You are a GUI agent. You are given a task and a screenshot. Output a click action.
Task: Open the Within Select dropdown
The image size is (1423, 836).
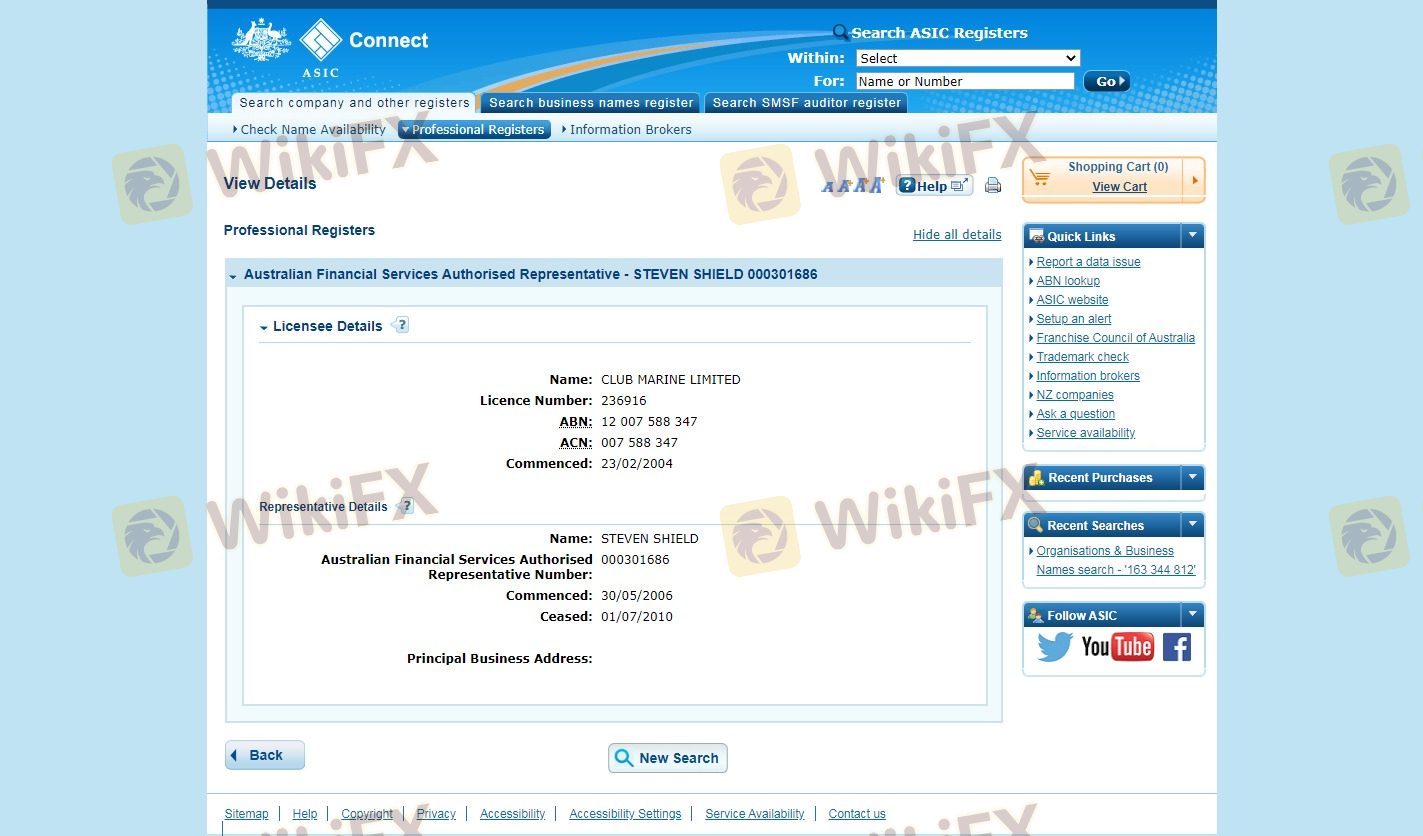click(x=967, y=58)
